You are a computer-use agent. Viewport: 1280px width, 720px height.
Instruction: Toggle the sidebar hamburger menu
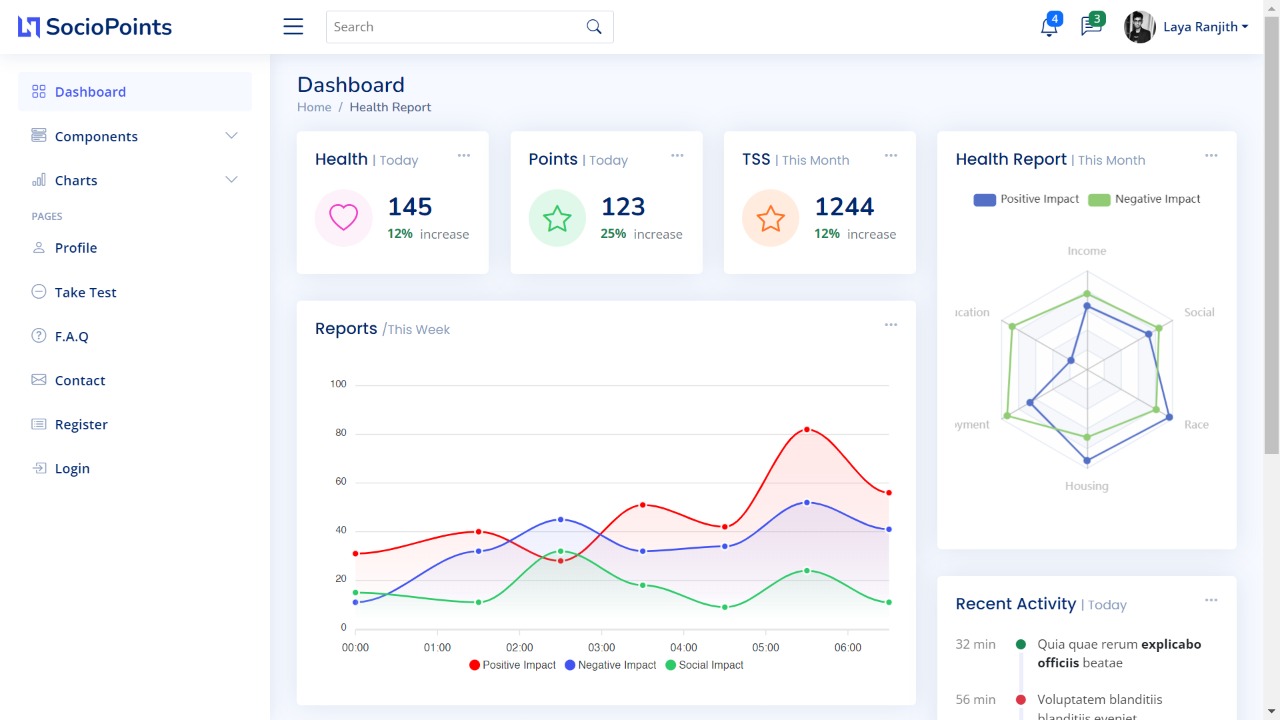[x=293, y=27]
